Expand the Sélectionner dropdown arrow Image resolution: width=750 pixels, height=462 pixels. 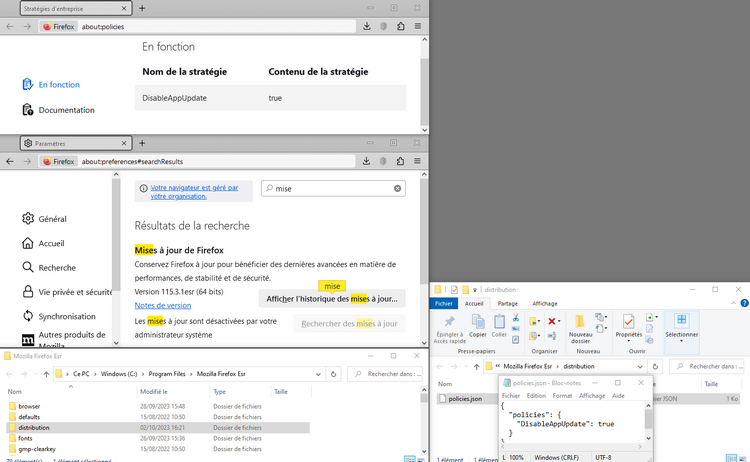point(682,341)
